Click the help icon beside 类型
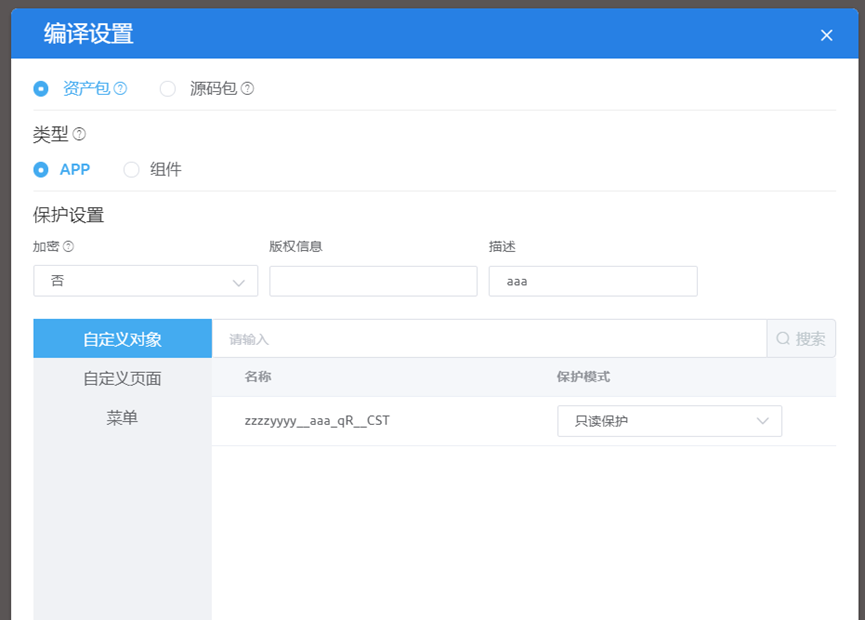This screenshot has width=865, height=620. pyautogui.click(x=79, y=134)
